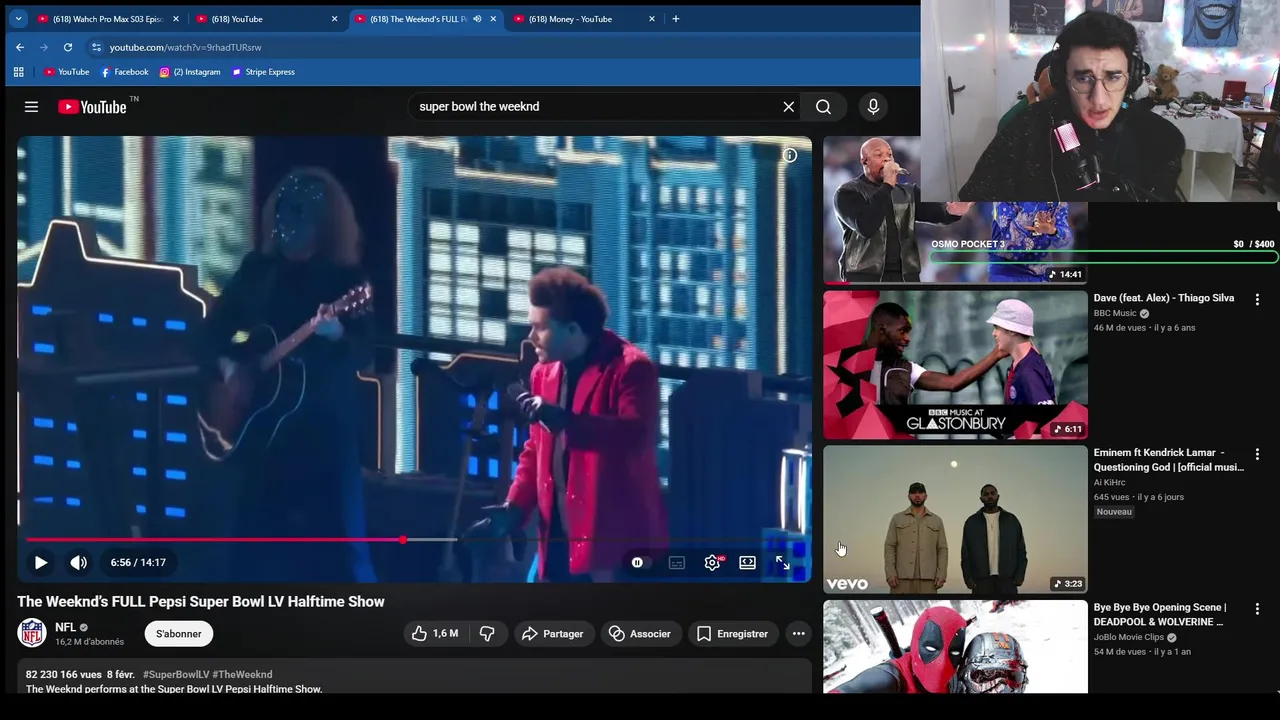1280x720 pixels.
Task: Switch to the (618) YouTube tab
Action: point(266,19)
